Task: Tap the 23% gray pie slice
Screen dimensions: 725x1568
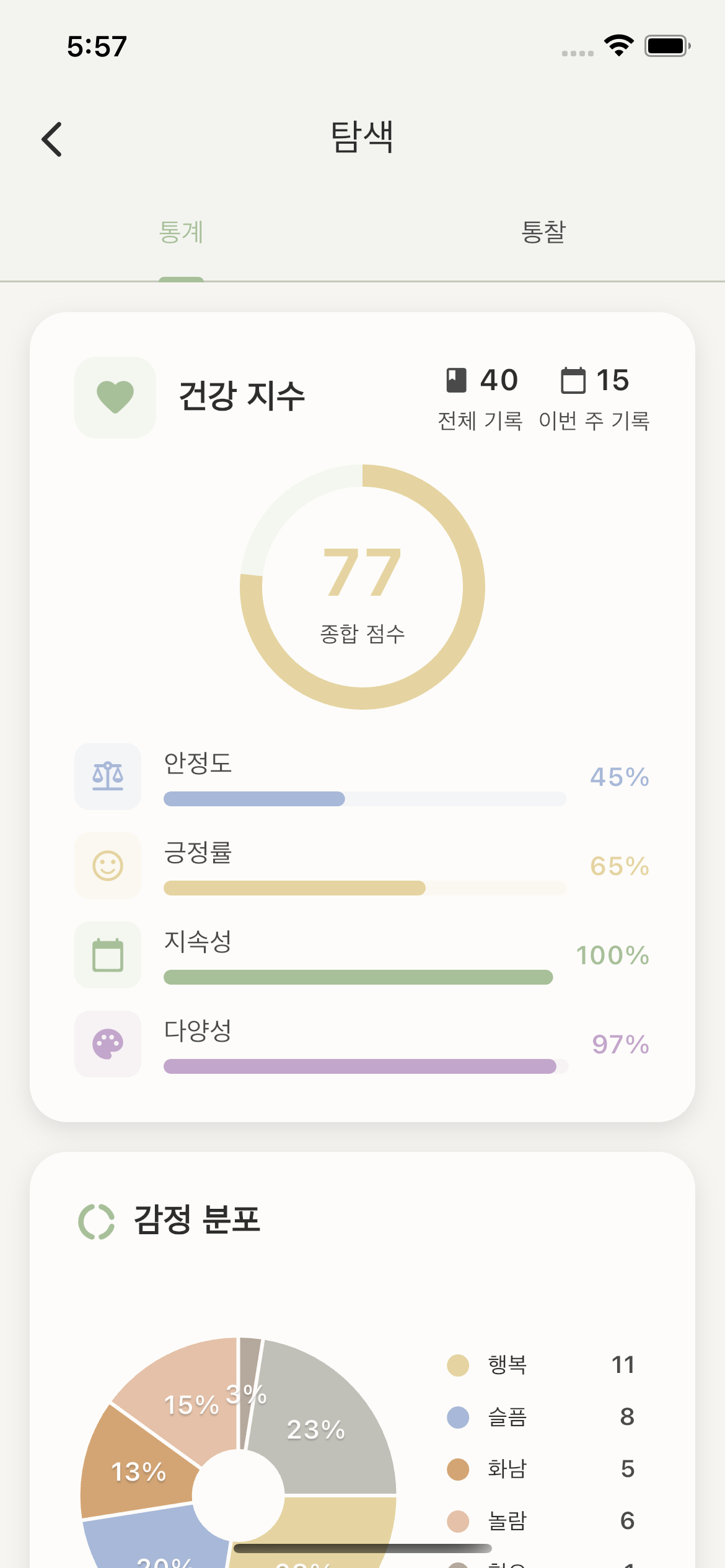Action: pos(322,1431)
